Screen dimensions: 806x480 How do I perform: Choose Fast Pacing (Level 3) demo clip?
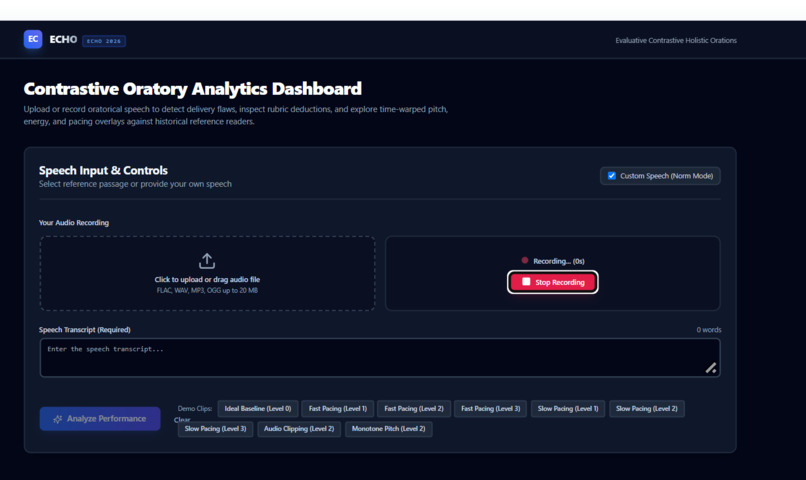pos(490,409)
